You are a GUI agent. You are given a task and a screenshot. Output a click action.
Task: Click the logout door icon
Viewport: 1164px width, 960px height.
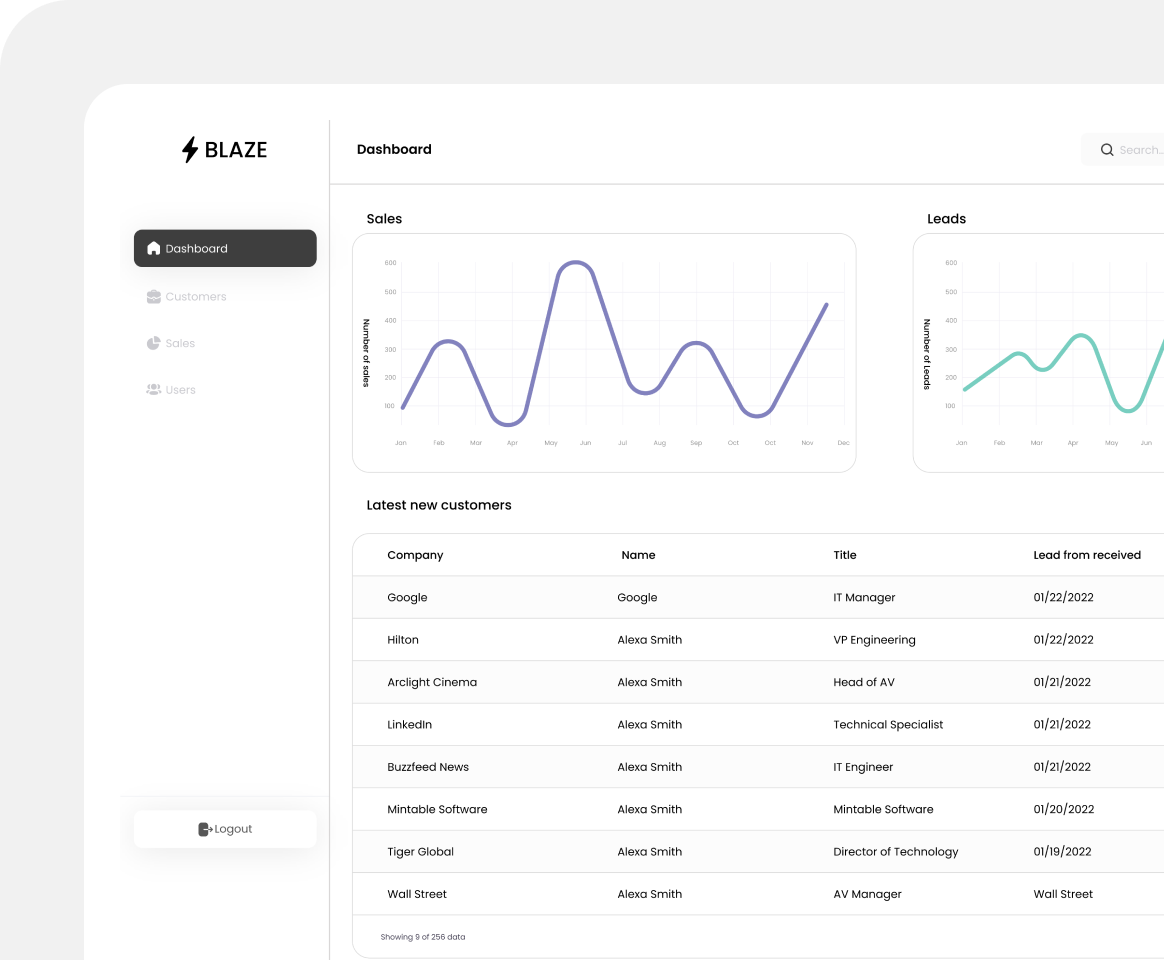[x=204, y=828]
